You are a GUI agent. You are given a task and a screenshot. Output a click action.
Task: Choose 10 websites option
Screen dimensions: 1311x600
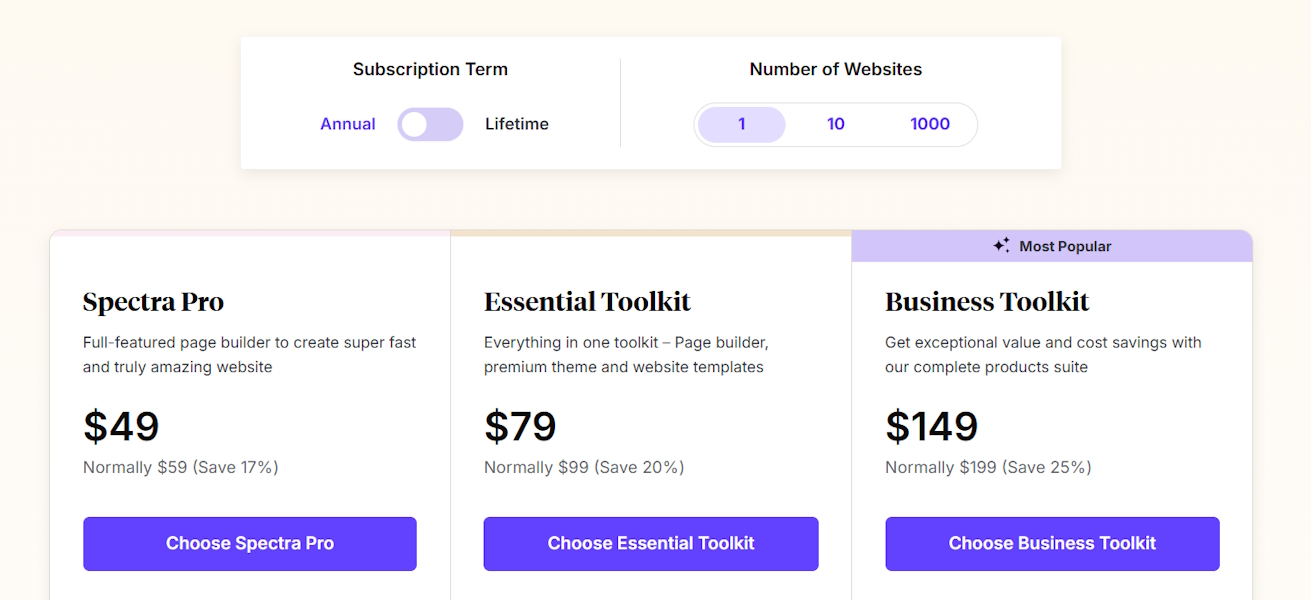click(835, 124)
